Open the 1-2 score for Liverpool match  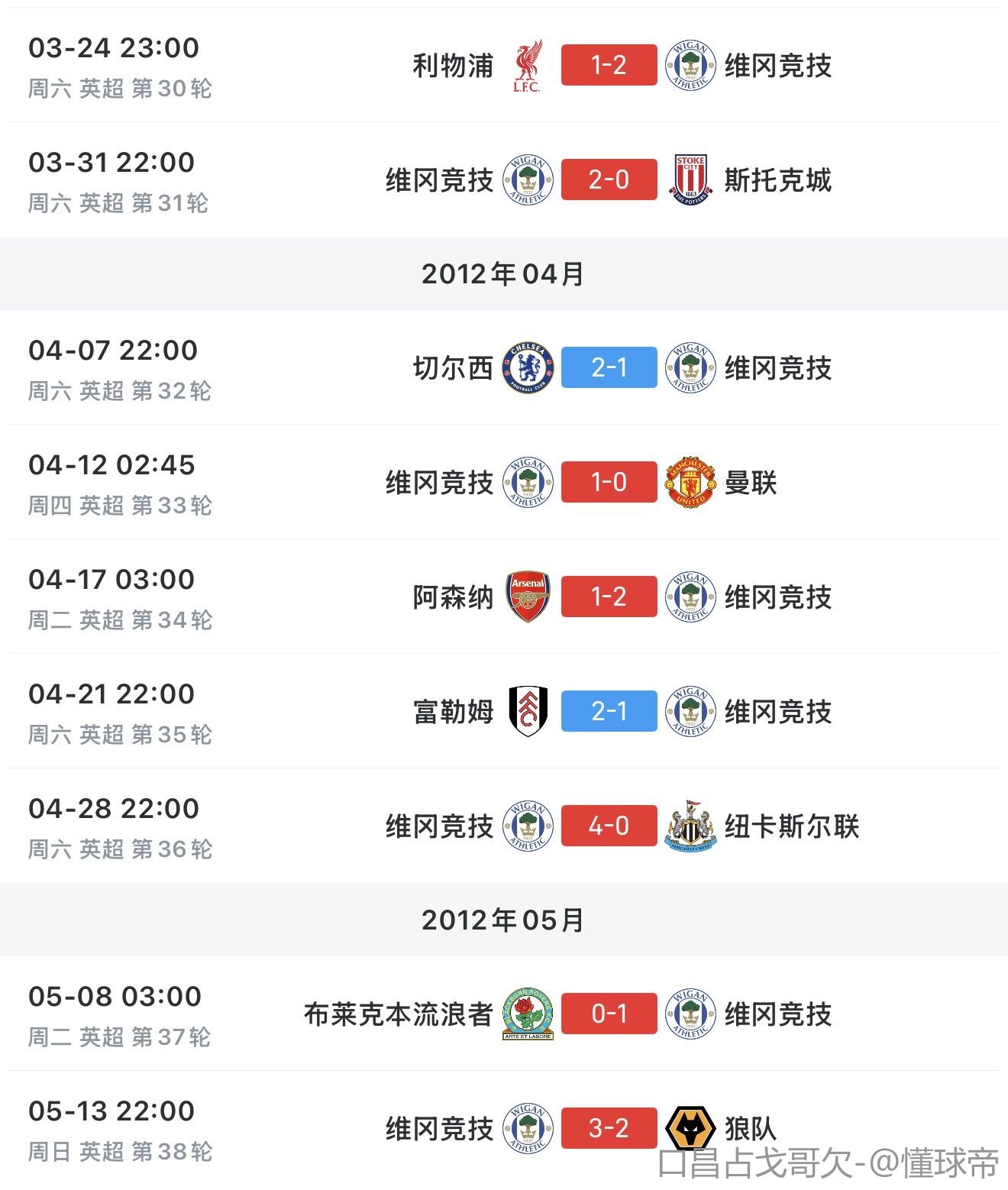(609, 66)
